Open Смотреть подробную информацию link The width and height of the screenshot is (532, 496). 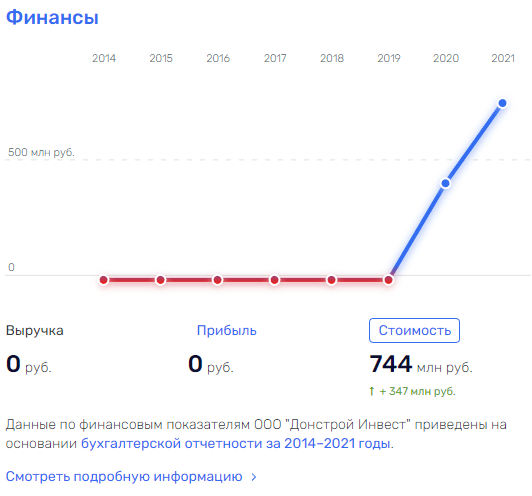click(x=124, y=477)
